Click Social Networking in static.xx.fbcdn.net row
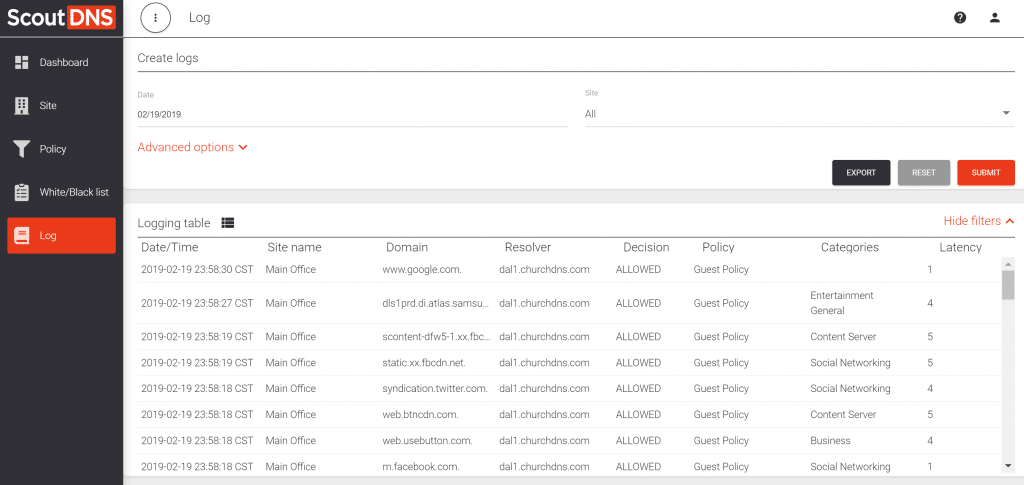Viewport: 1024px width, 485px height. coord(850,363)
